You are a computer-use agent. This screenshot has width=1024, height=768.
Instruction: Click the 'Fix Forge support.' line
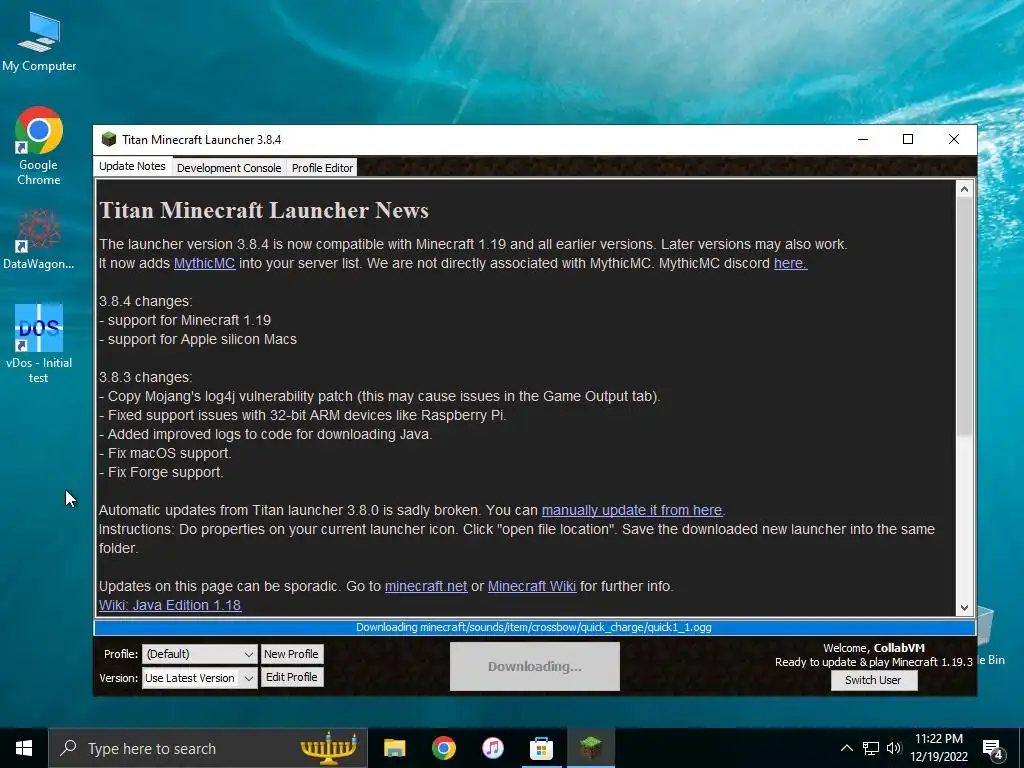point(161,472)
